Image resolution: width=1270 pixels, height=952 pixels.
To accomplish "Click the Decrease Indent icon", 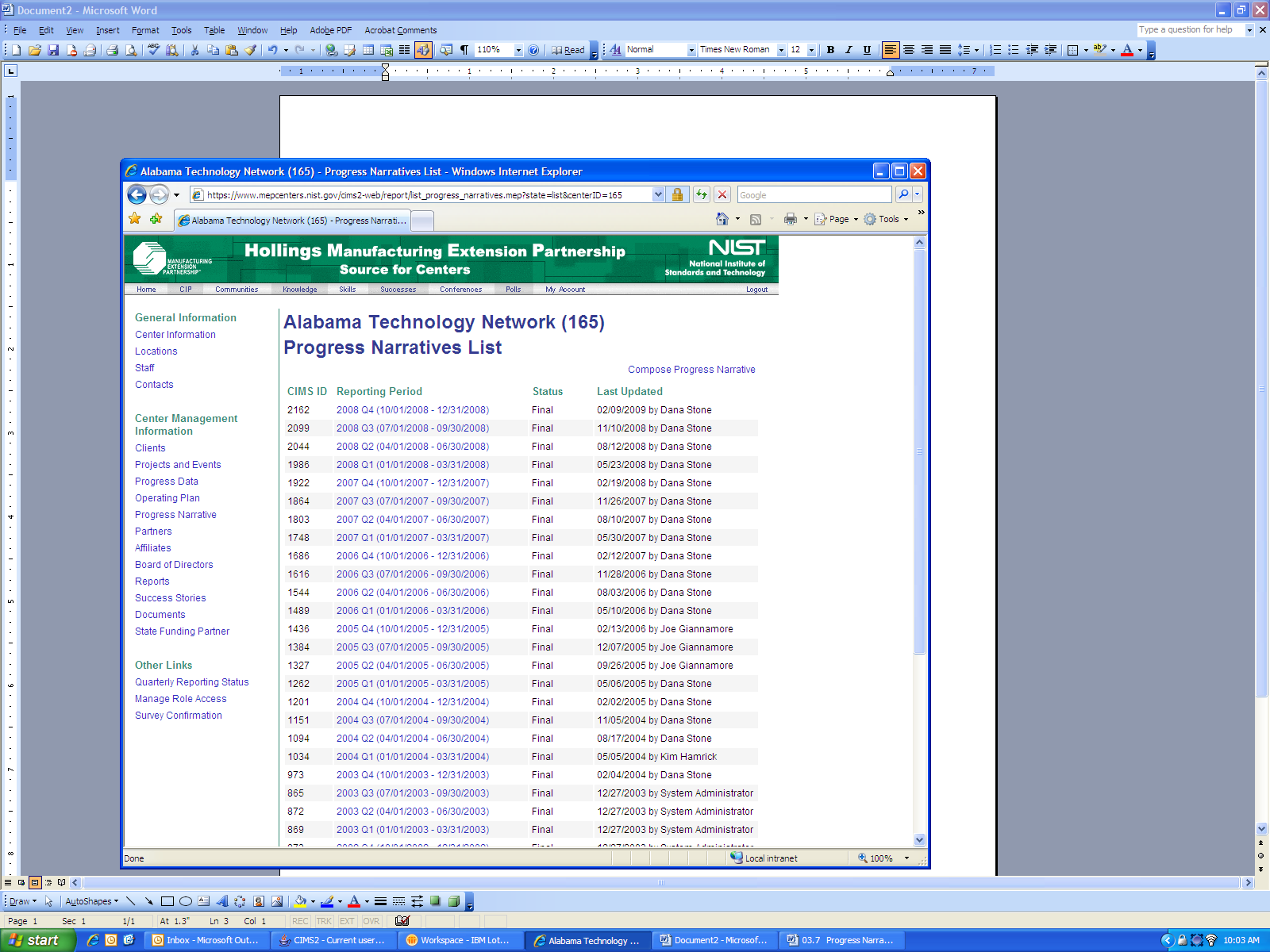I will [1032, 50].
